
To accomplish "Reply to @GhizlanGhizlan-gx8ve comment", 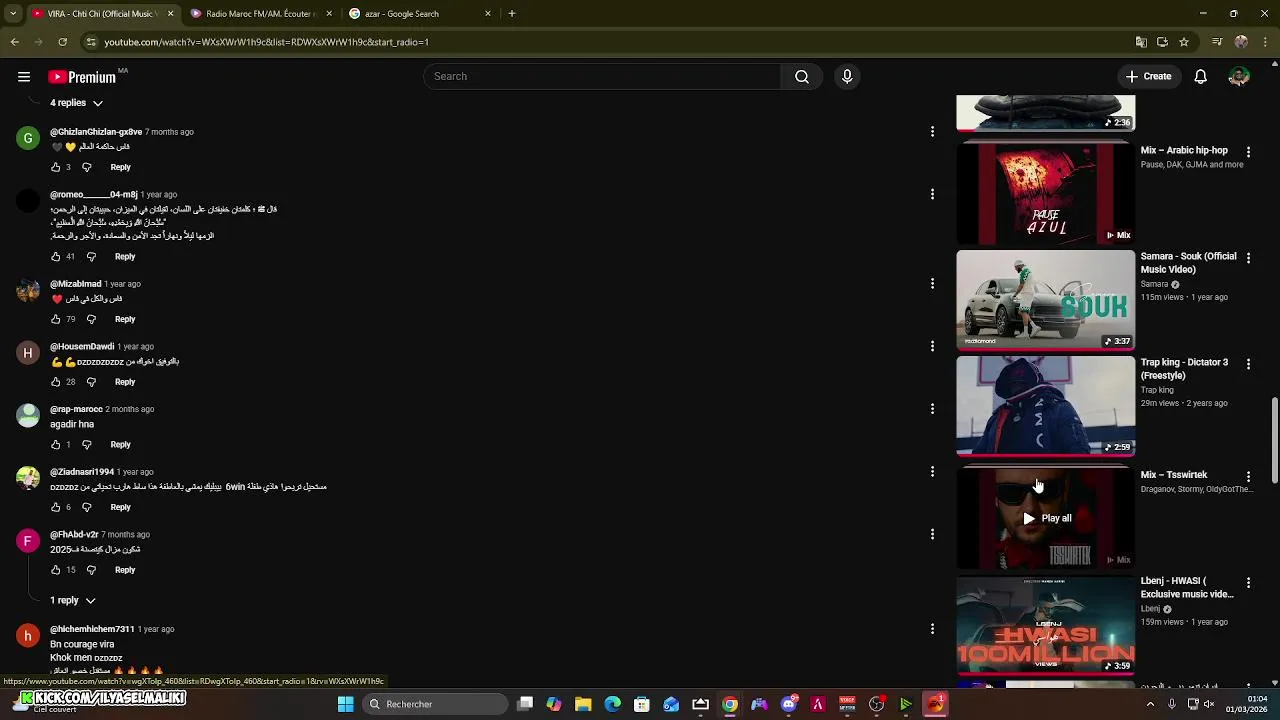I will click(x=120, y=167).
